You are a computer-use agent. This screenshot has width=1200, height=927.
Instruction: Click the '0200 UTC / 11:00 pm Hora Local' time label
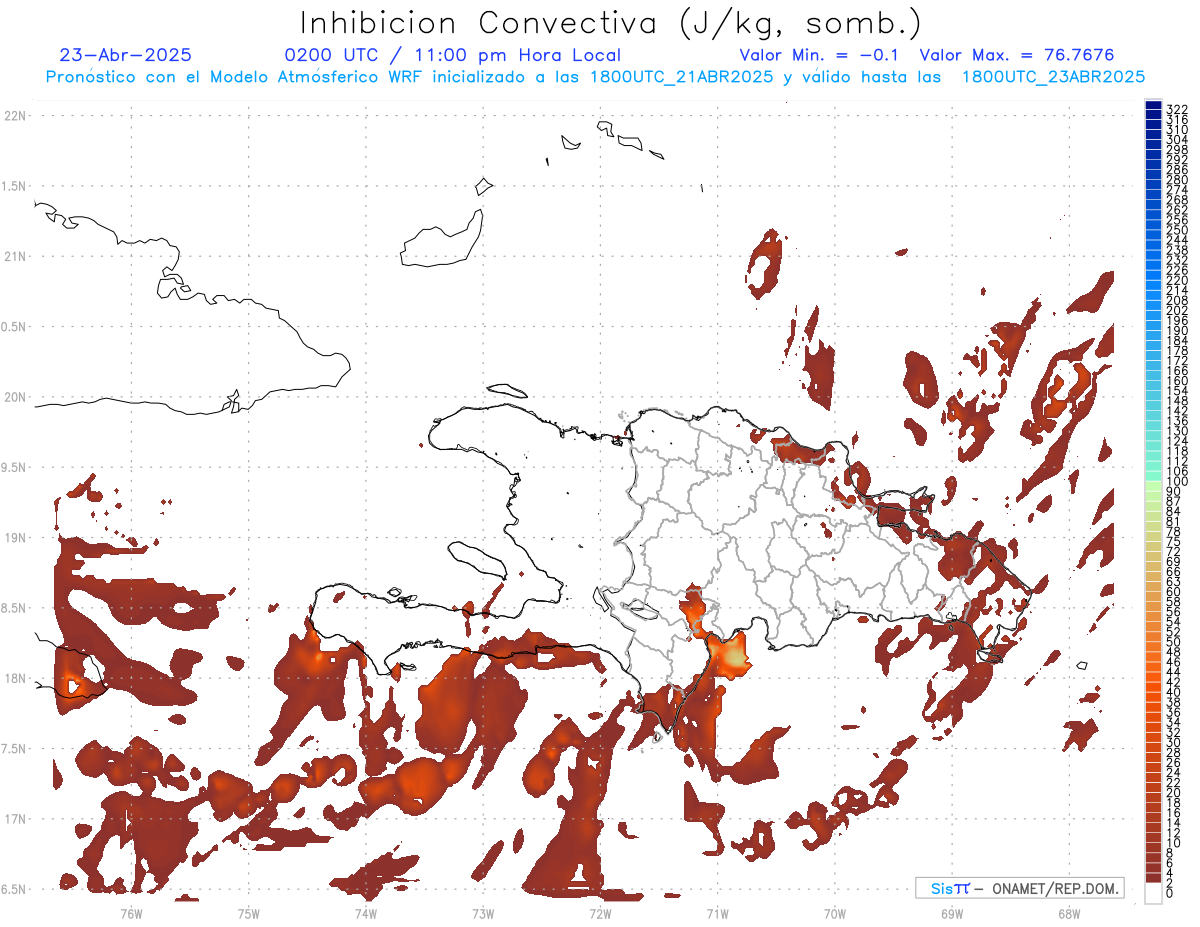click(453, 56)
